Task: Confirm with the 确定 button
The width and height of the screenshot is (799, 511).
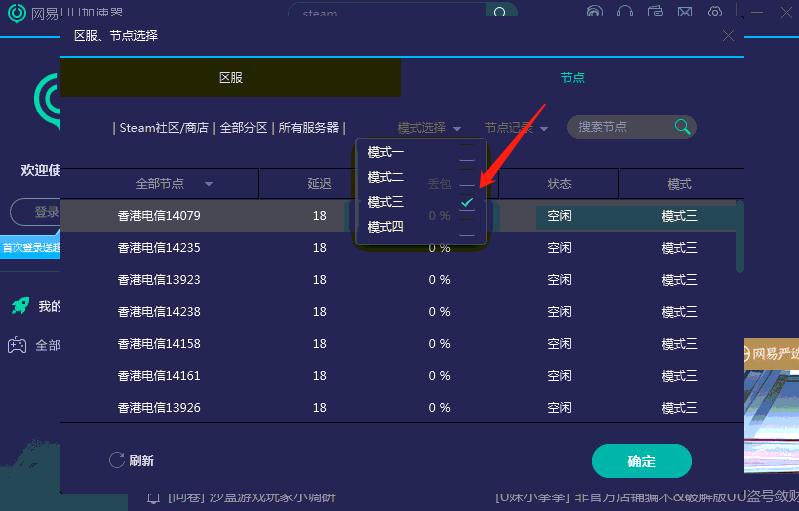Action: point(642,461)
